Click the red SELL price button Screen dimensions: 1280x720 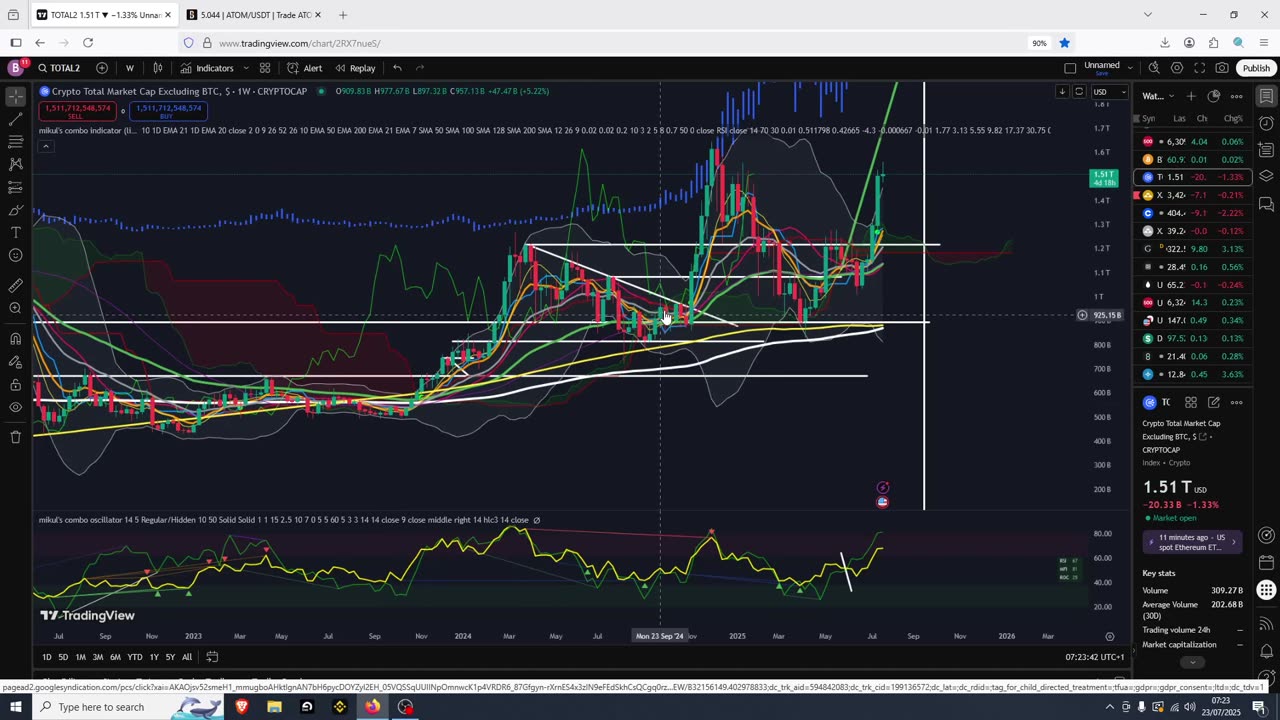pyautogui.click(x=75, y=111)
